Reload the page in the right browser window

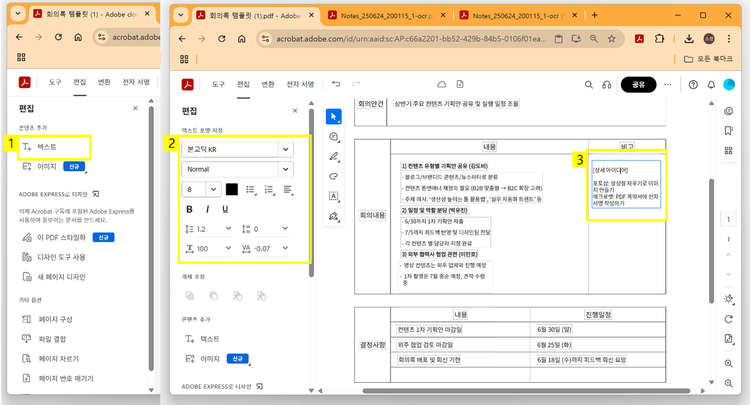pos(221,39)
